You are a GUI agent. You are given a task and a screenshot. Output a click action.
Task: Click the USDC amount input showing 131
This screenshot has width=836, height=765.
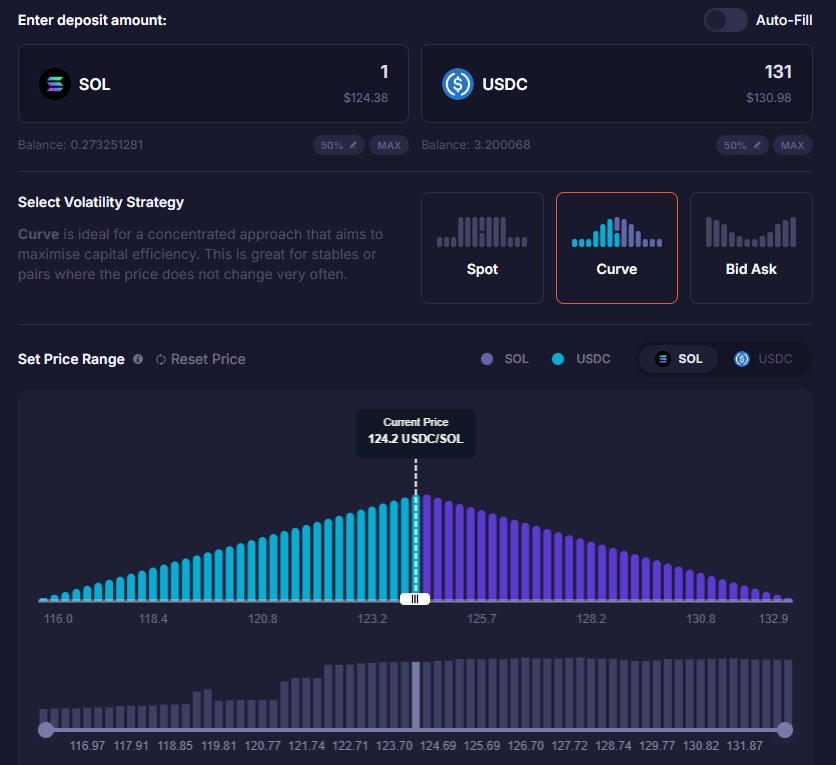[779, 72]
